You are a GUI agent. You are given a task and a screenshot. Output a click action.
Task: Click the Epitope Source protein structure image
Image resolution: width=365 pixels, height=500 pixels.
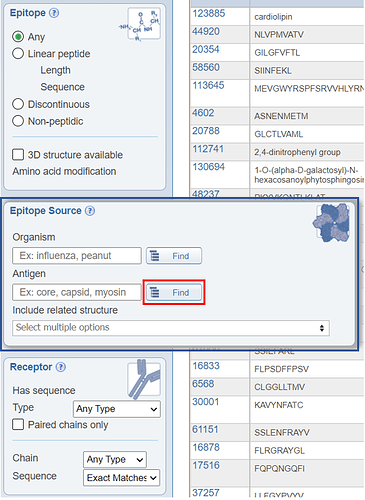pyautogui.click(x=331, y=223)
